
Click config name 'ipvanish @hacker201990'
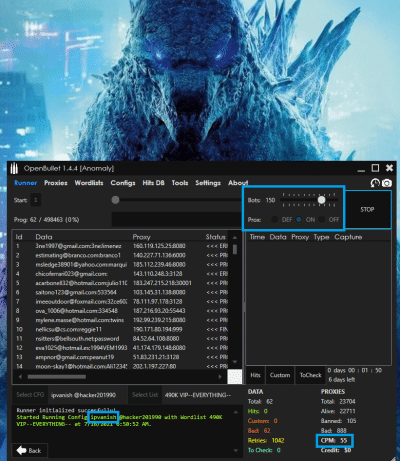click(x=83, y=395)
